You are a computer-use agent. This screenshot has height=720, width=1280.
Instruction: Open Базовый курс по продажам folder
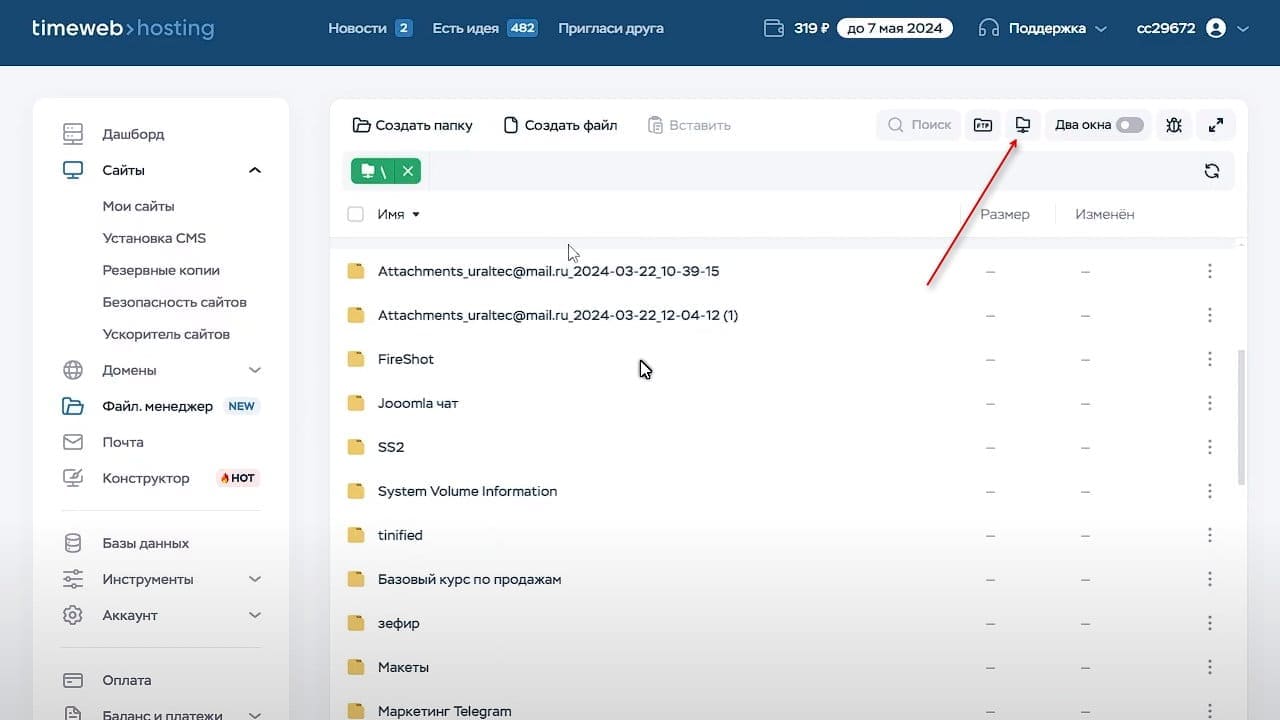point(470,579)
